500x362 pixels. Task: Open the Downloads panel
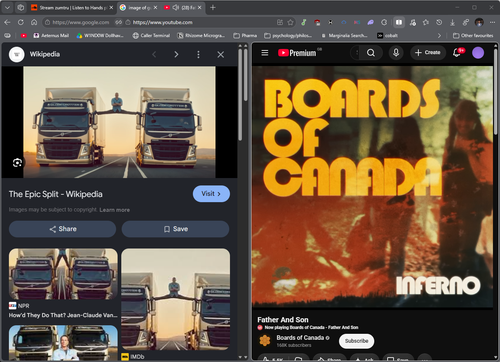tap(452, 22)
